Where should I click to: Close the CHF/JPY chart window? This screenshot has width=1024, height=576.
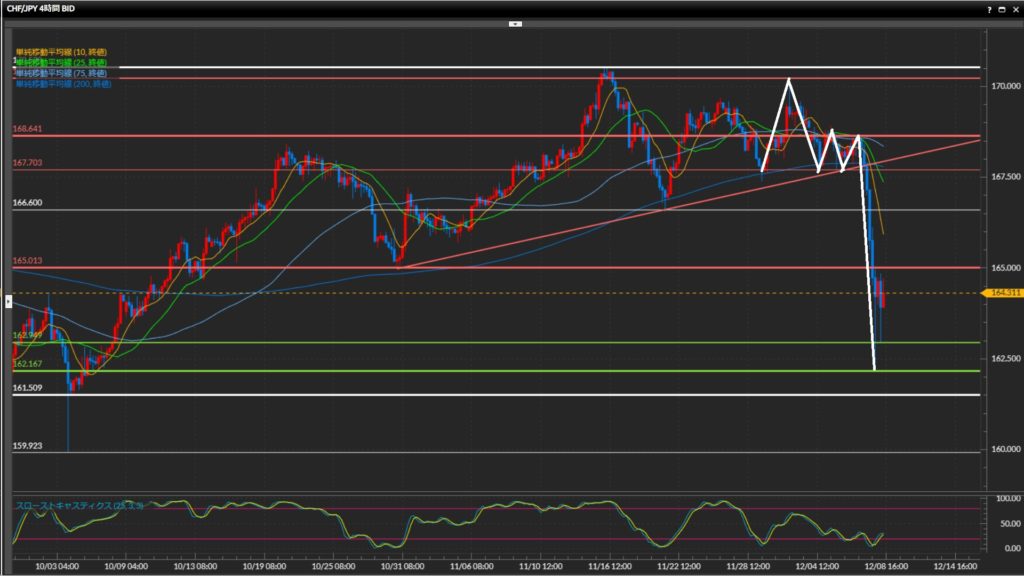pos(1015,8)
